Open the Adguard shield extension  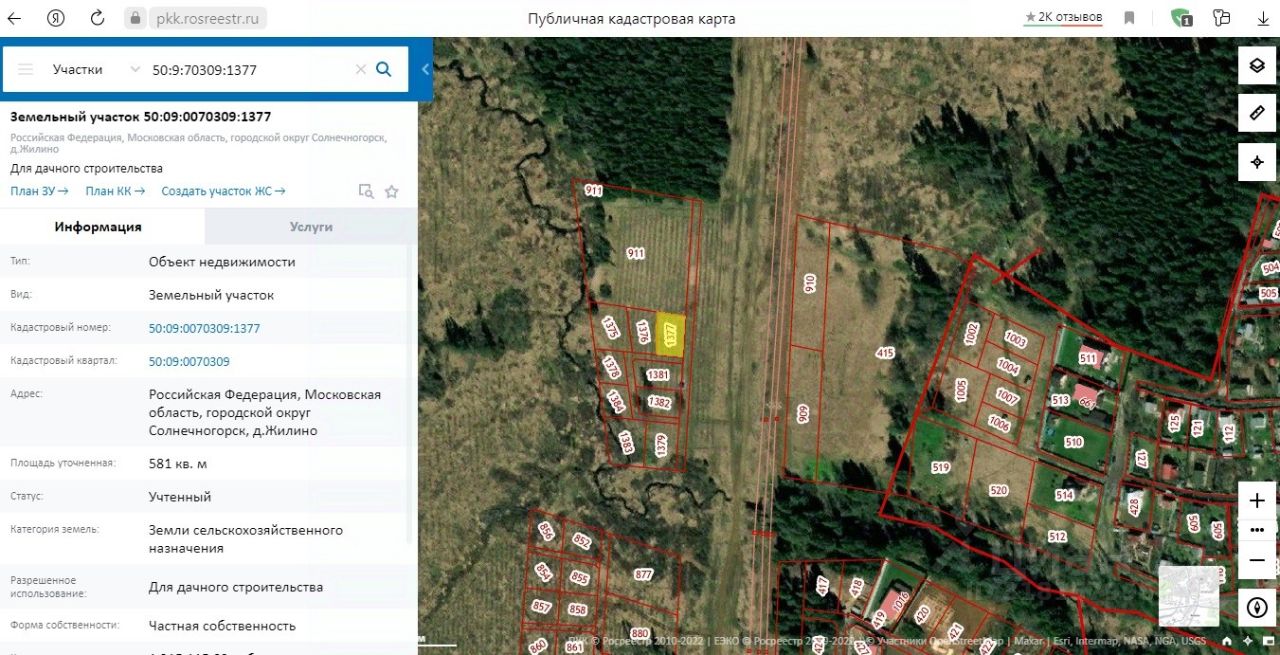click(x=1182, y=18)
